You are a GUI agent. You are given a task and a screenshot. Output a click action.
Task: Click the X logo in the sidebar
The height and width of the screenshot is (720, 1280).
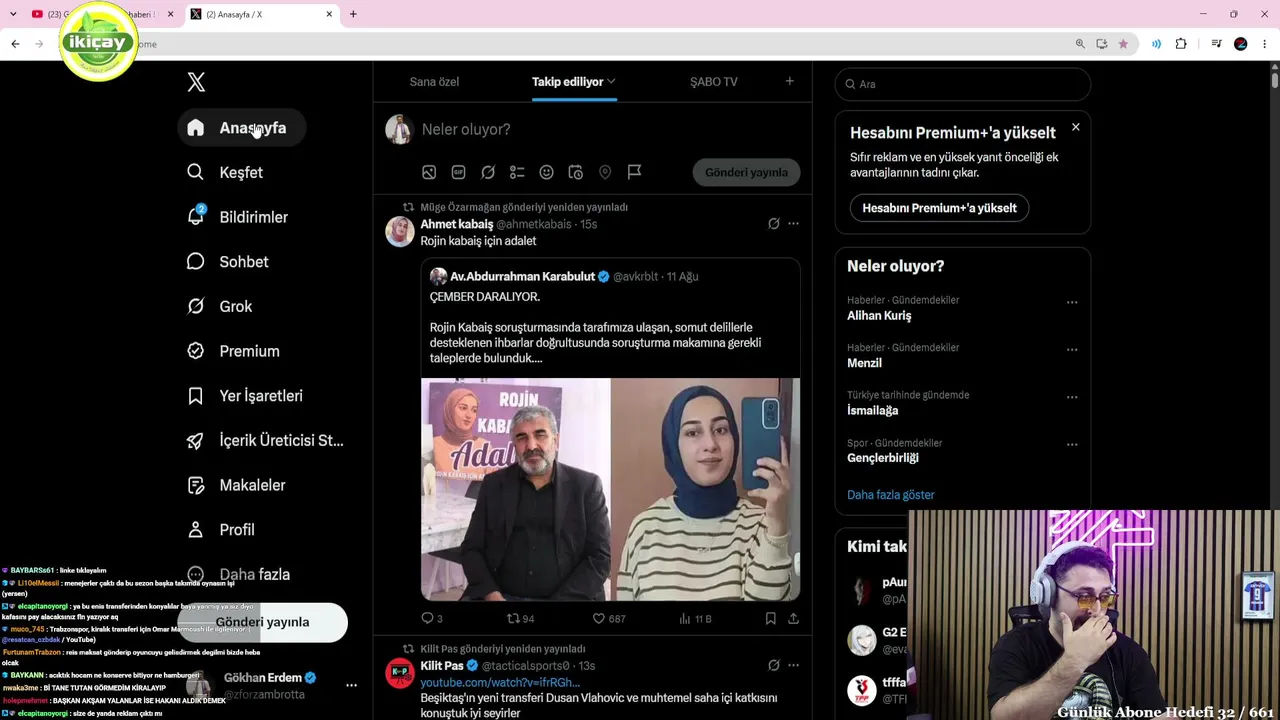[196, 83]
